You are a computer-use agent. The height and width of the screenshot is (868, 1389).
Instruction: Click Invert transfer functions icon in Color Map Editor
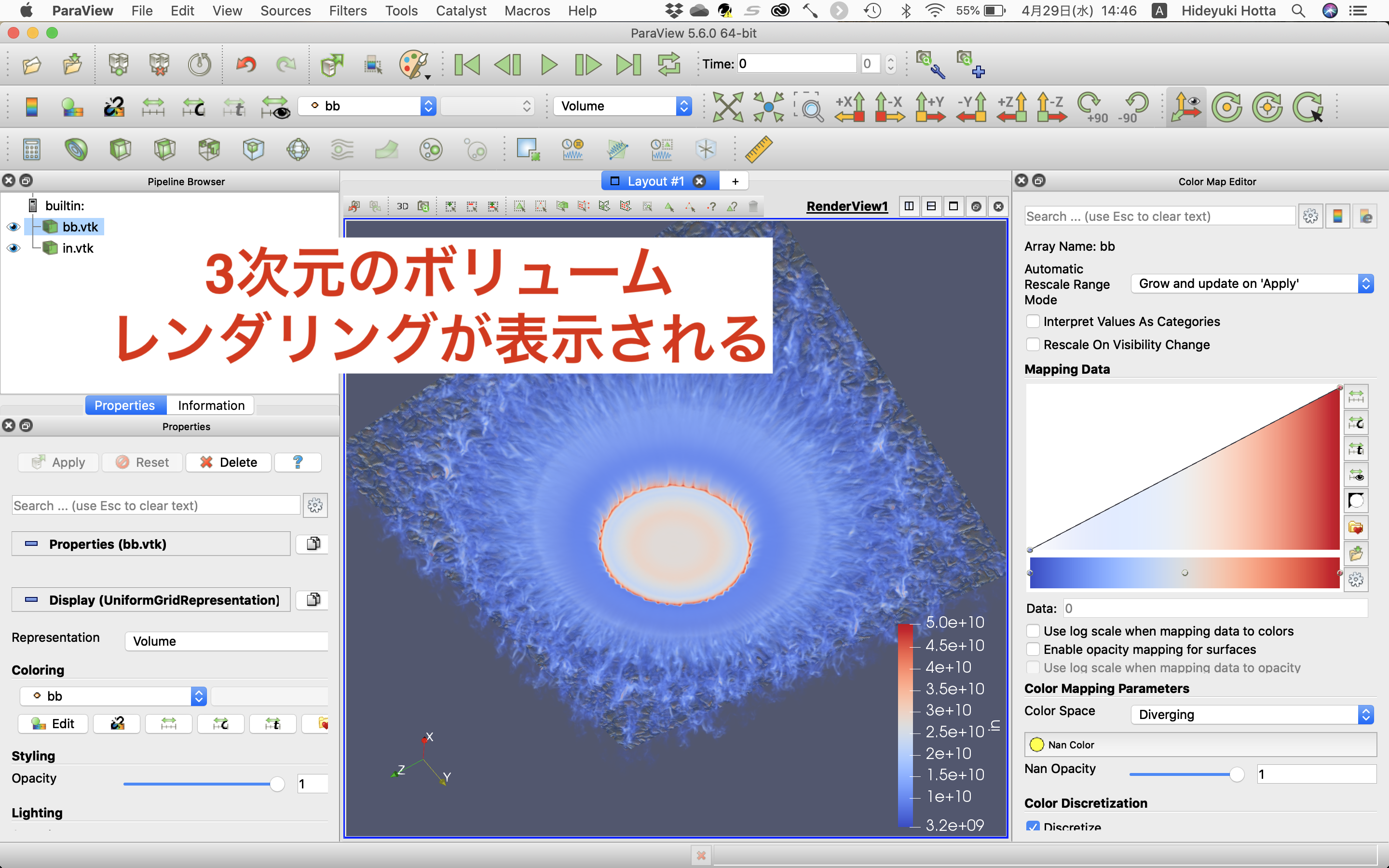1356,501
